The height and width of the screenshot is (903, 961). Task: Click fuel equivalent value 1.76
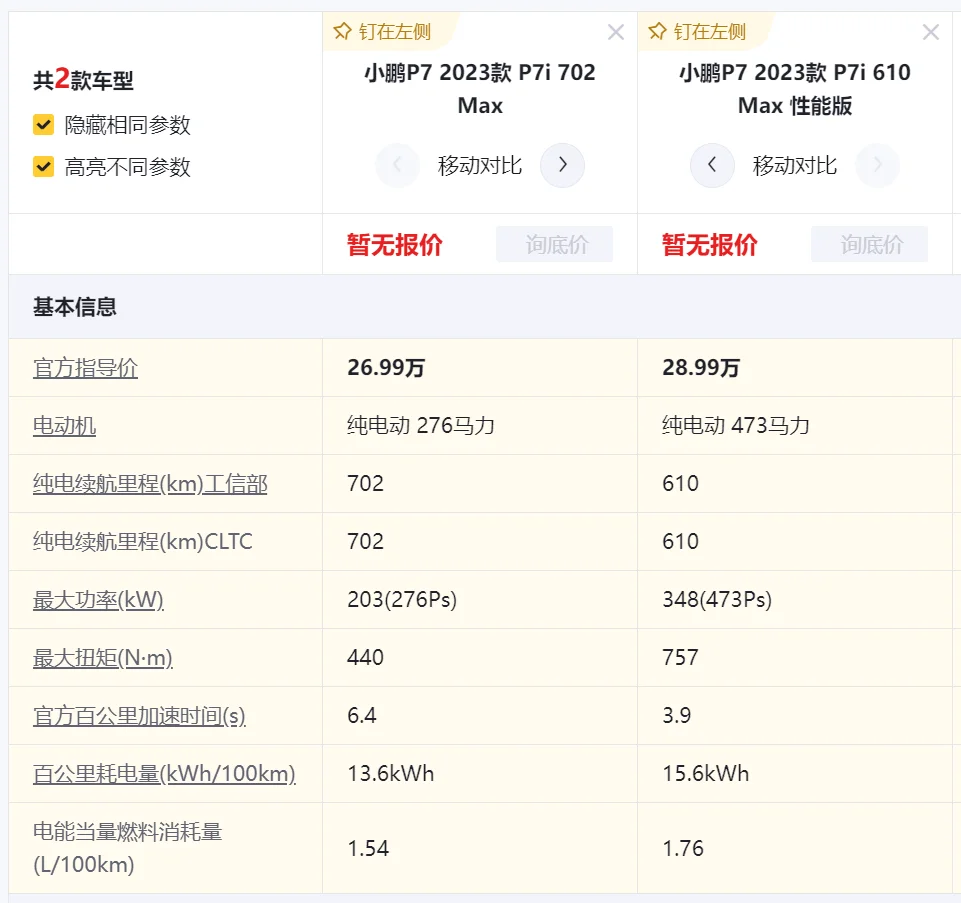pyautogui.click(x=683, y=848)
